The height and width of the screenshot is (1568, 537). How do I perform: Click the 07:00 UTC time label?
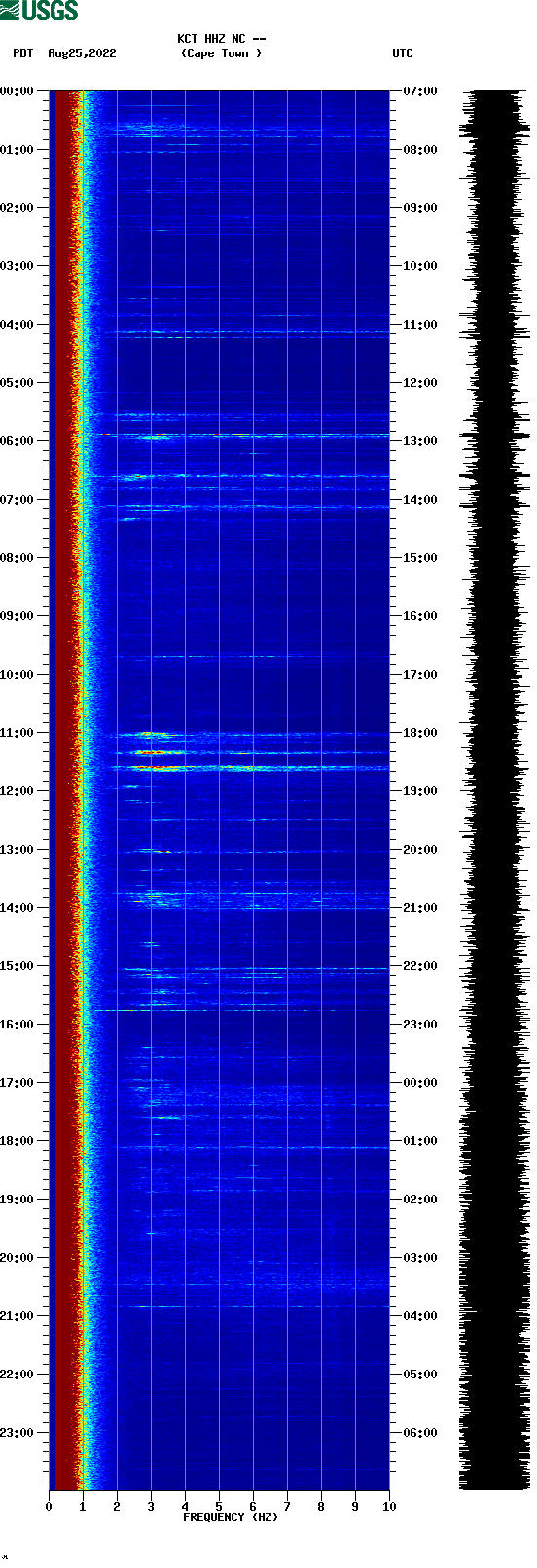click(420, 91)
